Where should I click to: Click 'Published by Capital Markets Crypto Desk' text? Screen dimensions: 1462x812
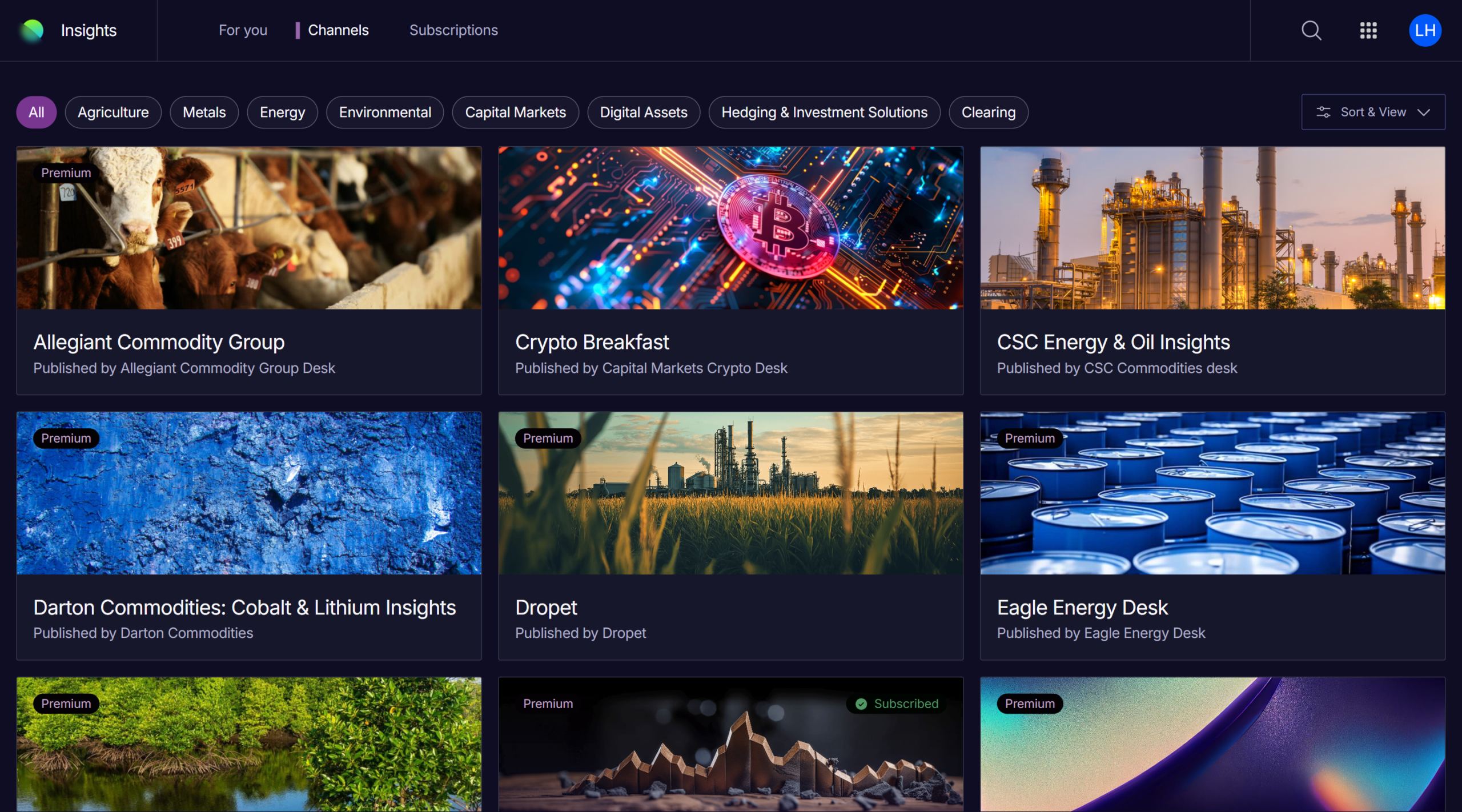tap(651, 368)
